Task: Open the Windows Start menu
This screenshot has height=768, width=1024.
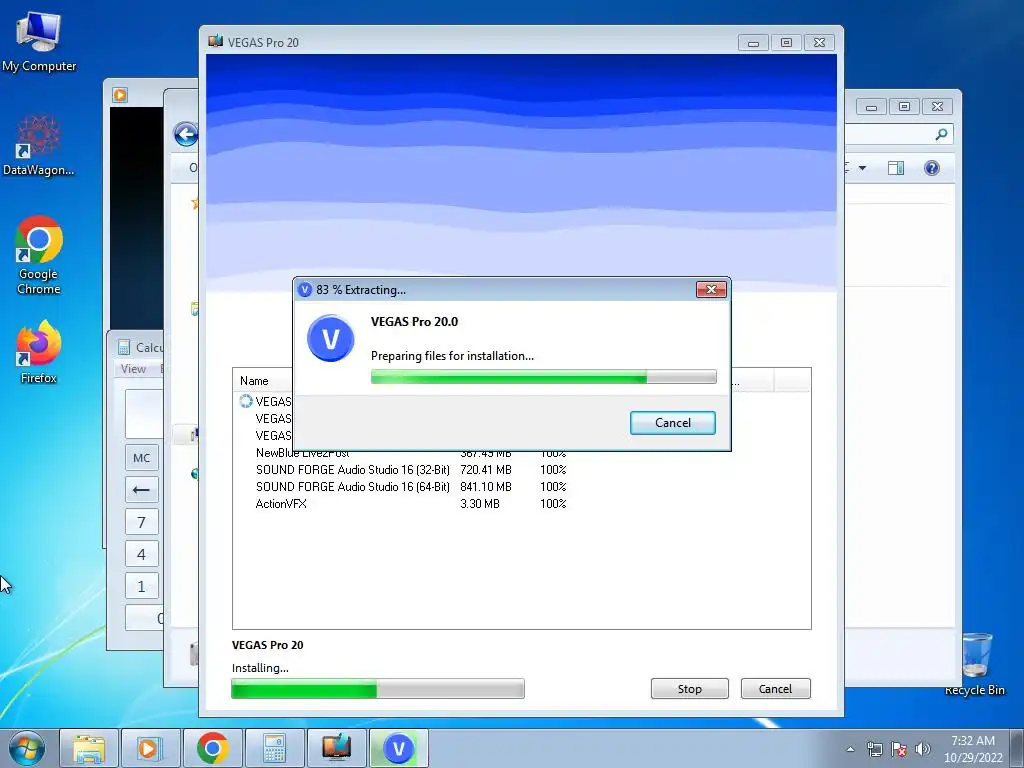Action: tap(27, 748)
